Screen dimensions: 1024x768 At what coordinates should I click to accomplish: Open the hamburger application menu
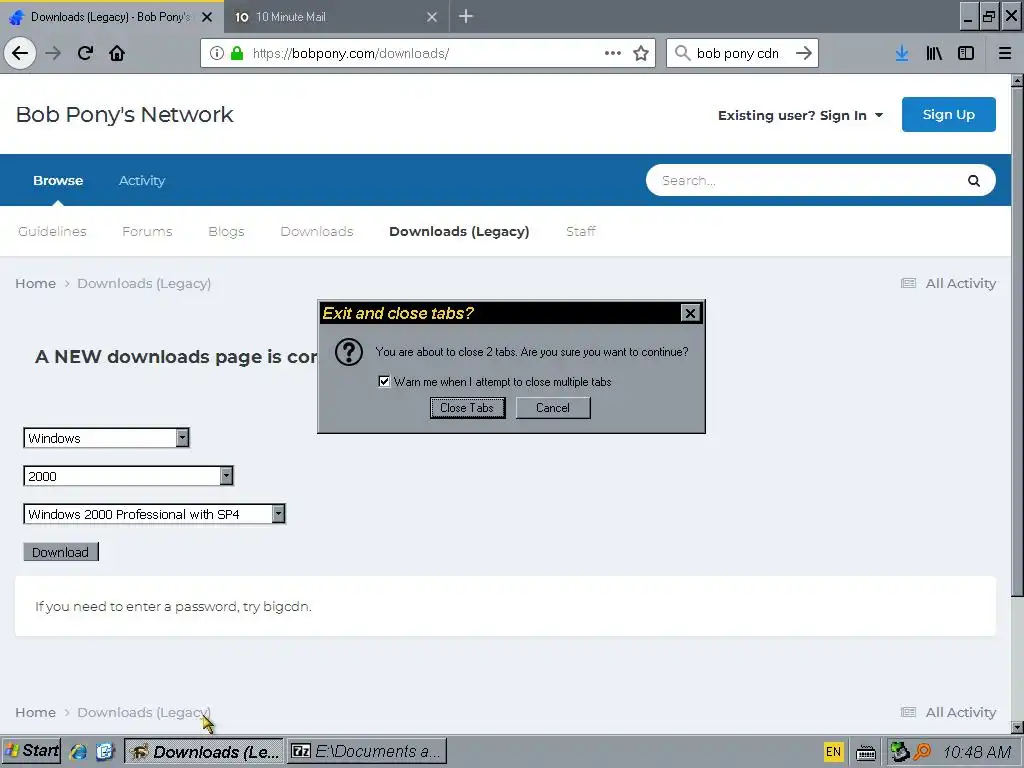point(1005,54)
